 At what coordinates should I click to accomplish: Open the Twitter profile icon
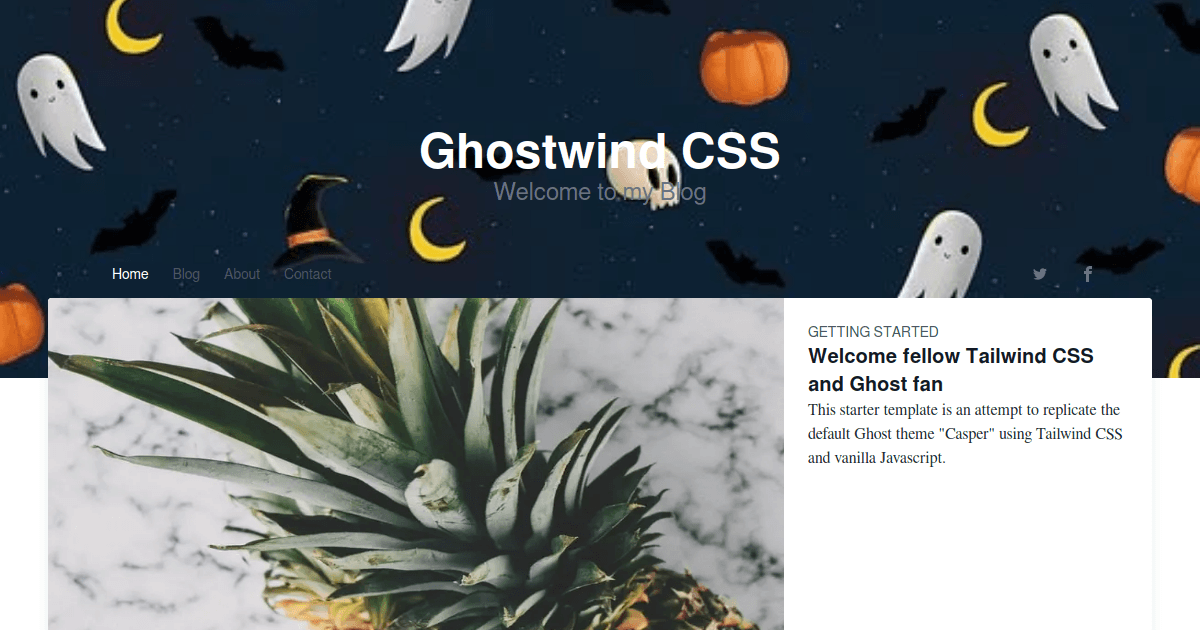[x=1040, y=274]
